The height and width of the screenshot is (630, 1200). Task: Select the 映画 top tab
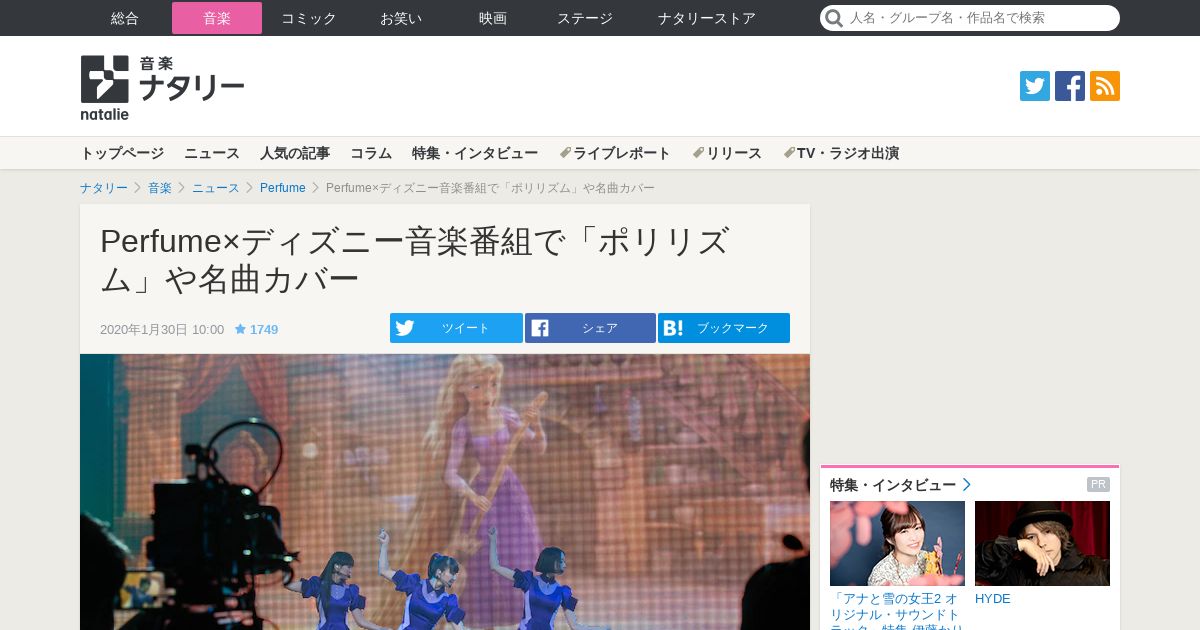493,18
